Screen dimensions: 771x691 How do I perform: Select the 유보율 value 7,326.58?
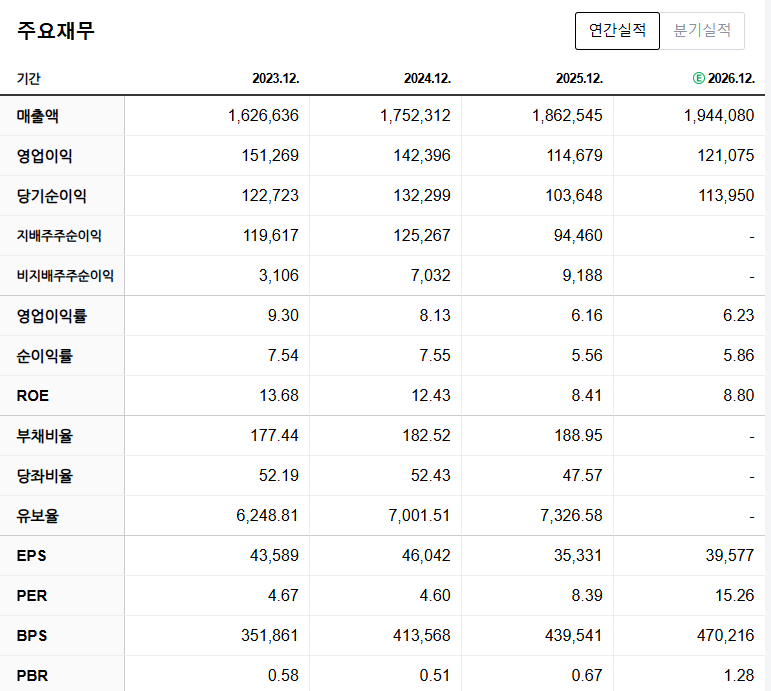pyautogui.click(x=571, y=515)
